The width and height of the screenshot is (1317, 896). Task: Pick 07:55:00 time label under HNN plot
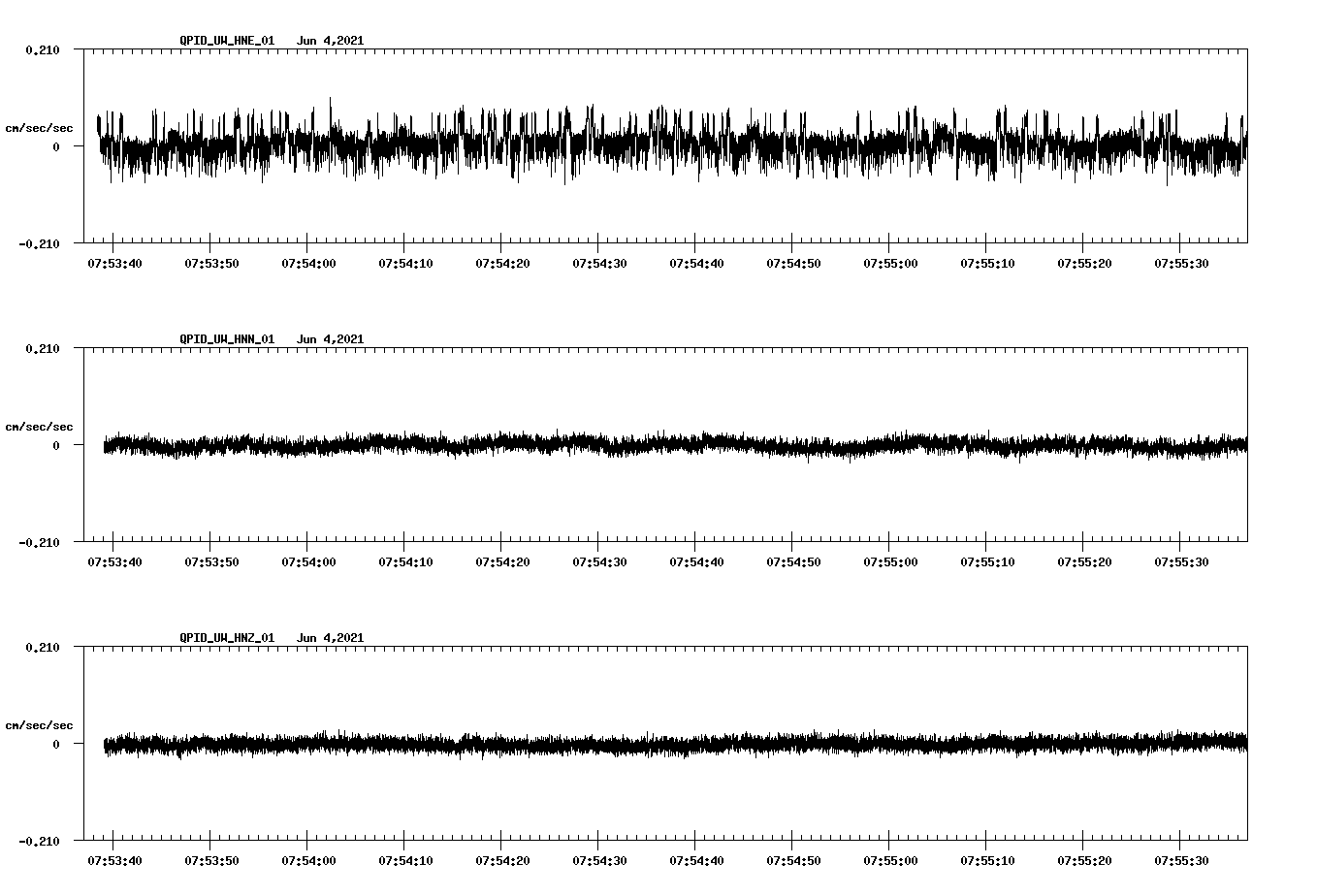pyautogui.click(x=890, y=562)
